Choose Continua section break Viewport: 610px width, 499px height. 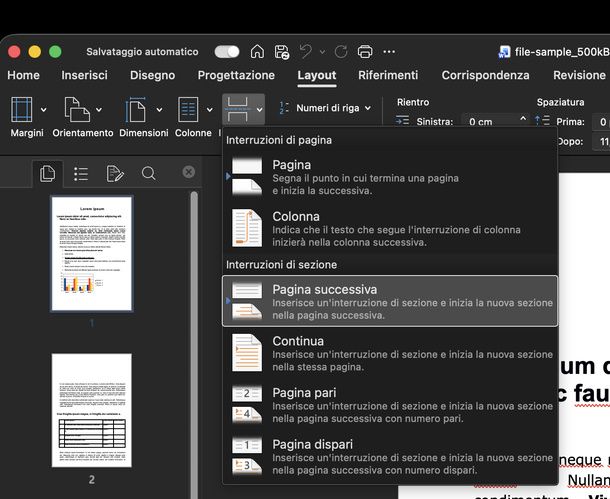pos(390,353)
